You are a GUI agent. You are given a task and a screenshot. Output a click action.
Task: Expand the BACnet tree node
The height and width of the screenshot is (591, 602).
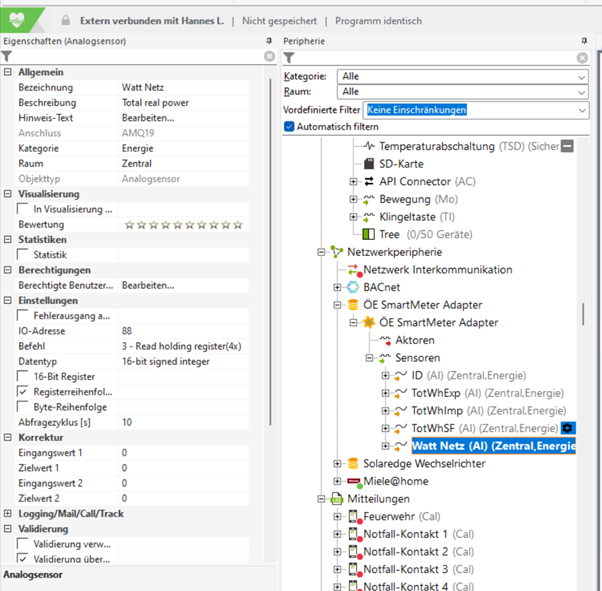pyautogui.click(x=337, y=287)
